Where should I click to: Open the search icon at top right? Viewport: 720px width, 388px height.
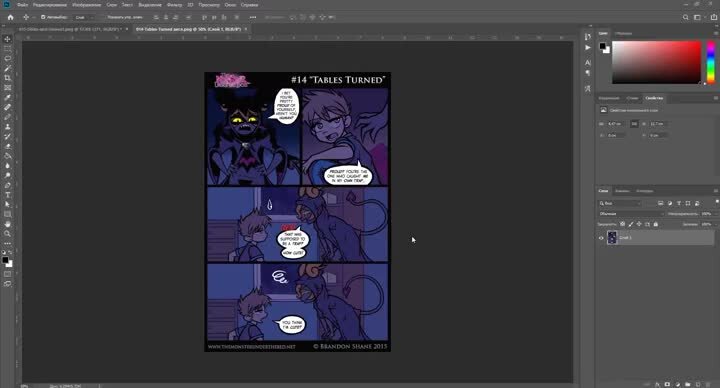pos(686,17)
